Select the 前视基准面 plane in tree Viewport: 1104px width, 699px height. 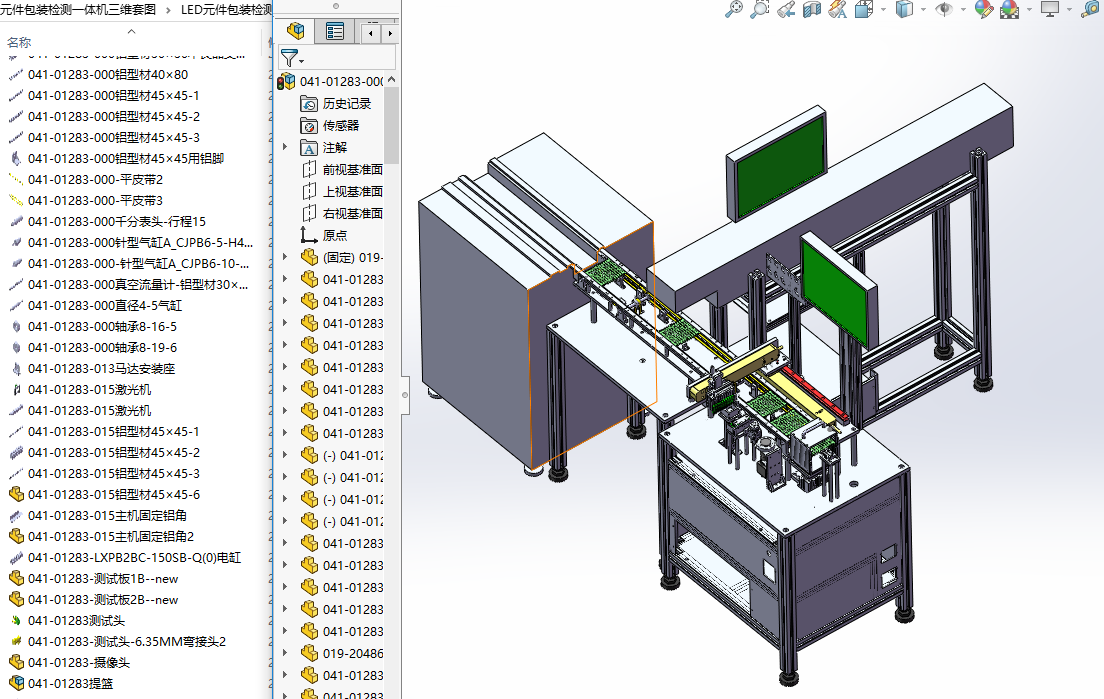[352, 170]
